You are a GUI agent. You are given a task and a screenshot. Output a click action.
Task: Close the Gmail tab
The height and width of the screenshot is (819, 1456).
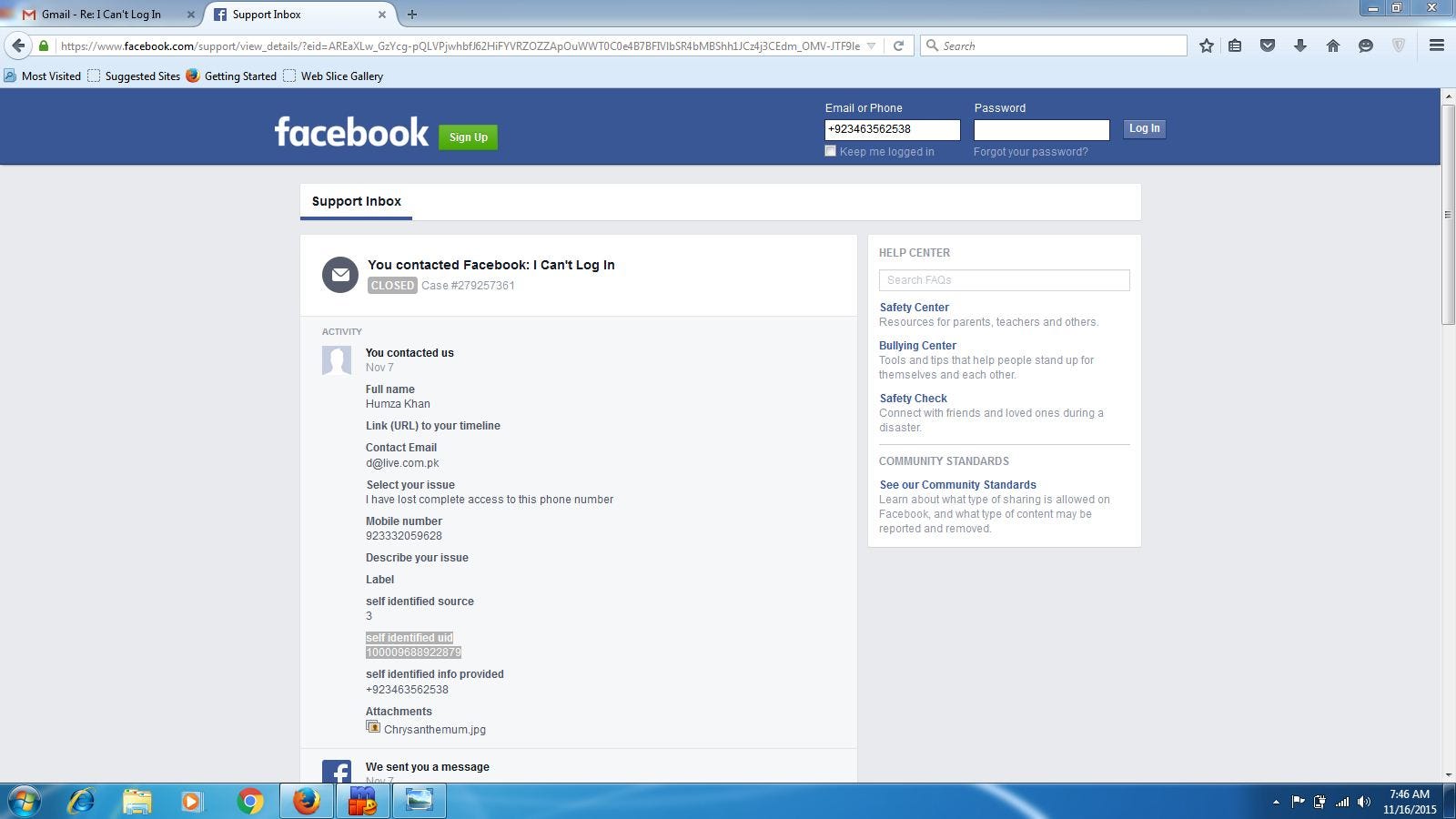pos(191,15)
